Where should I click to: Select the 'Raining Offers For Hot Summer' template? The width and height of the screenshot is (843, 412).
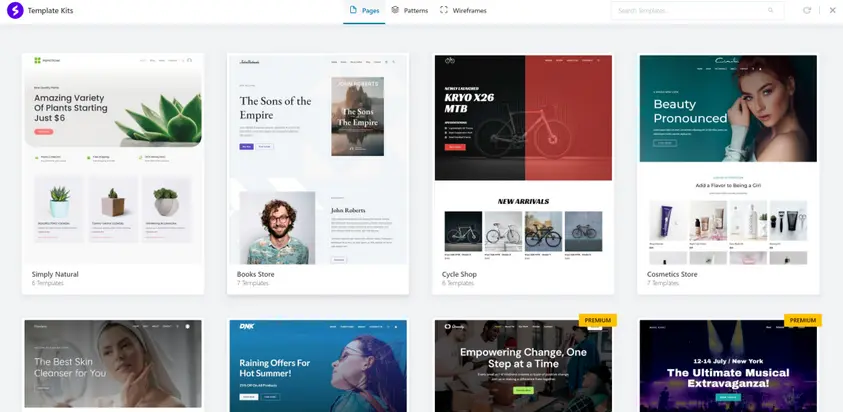pos(318,365)
